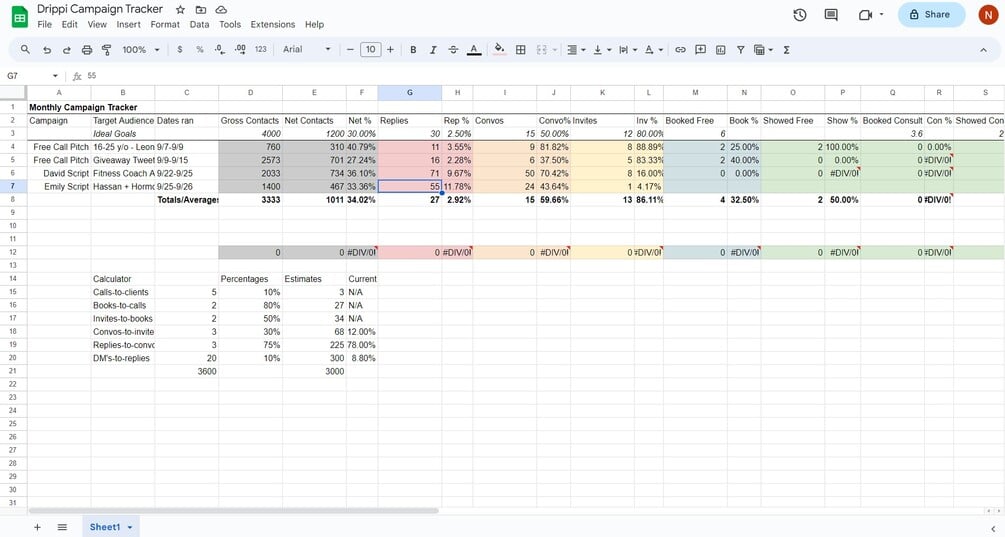Add a comment from toolbar icon
The width and height of the screenshot is (1005, 537).
point(700,49)
